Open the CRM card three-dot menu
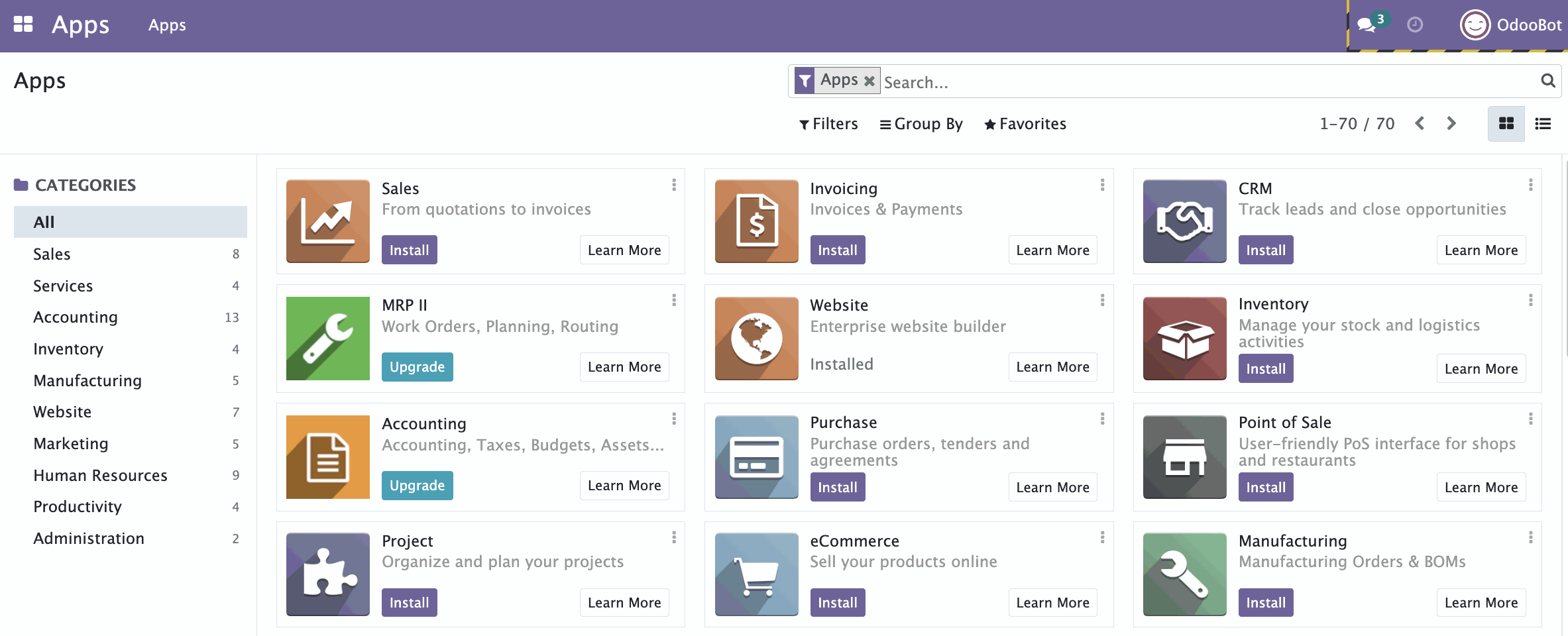 pos(1530,185)
